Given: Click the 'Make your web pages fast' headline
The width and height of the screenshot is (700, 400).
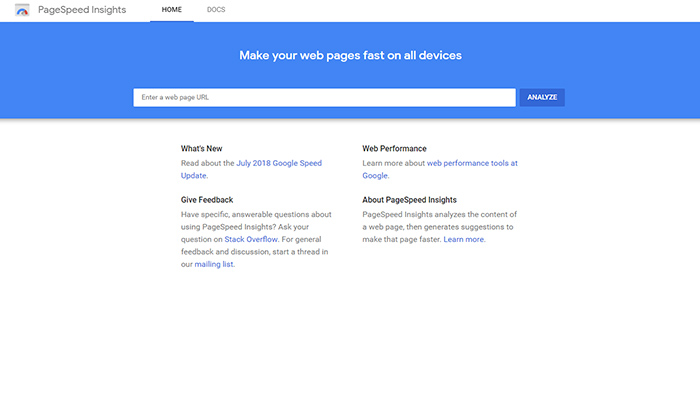Looking at the screenshot, I should (x=350, y=55).
